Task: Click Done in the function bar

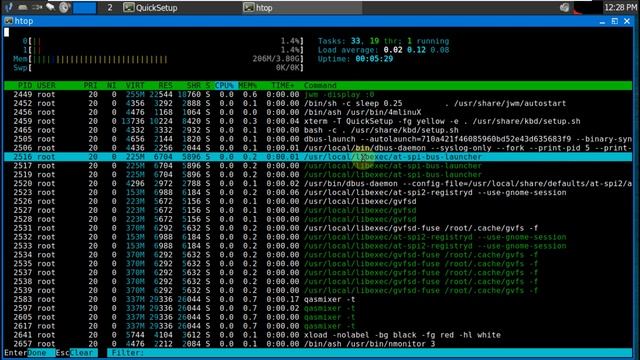Action: (37, 353)
